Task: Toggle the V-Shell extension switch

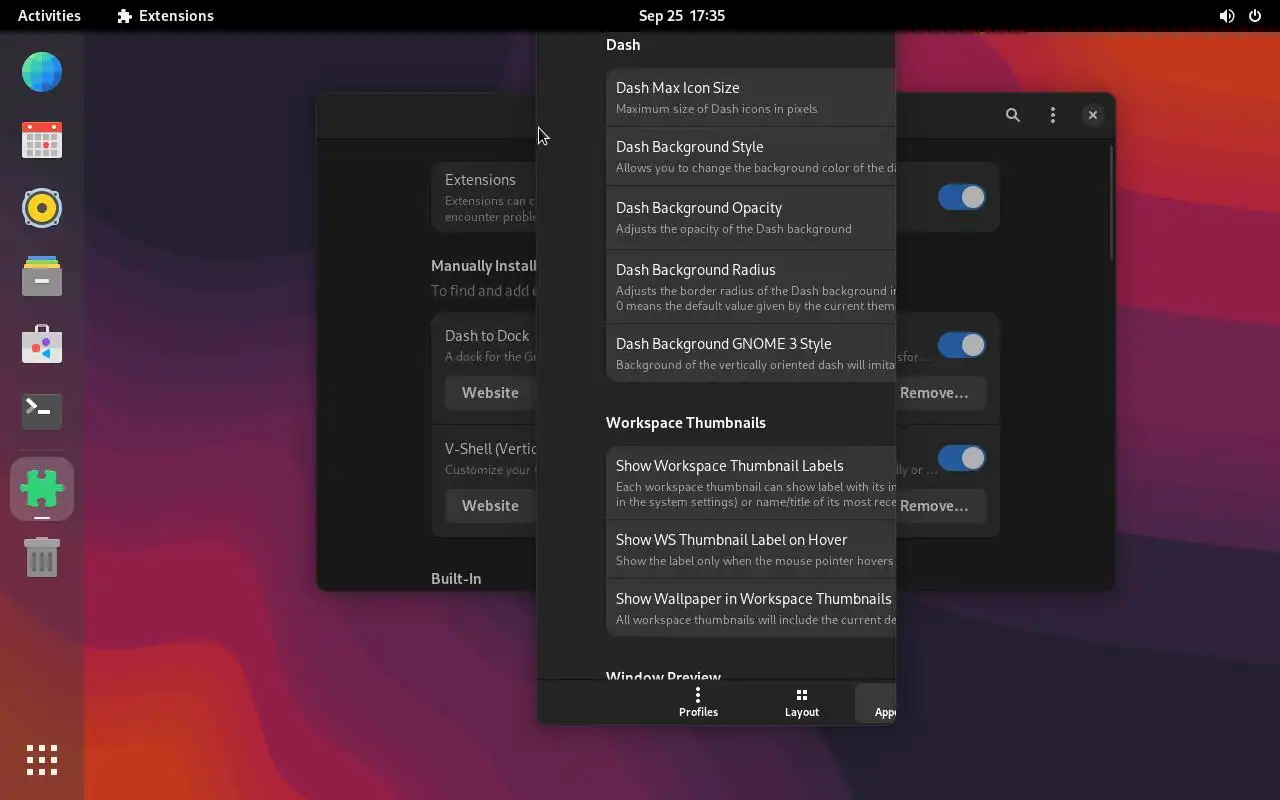Action: (962, 458)
